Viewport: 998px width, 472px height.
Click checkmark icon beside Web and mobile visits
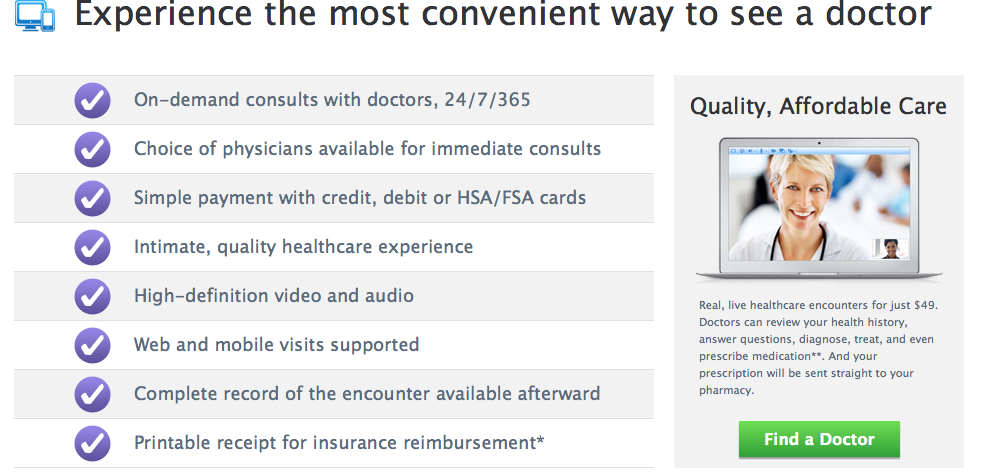(x=92, y=345)
